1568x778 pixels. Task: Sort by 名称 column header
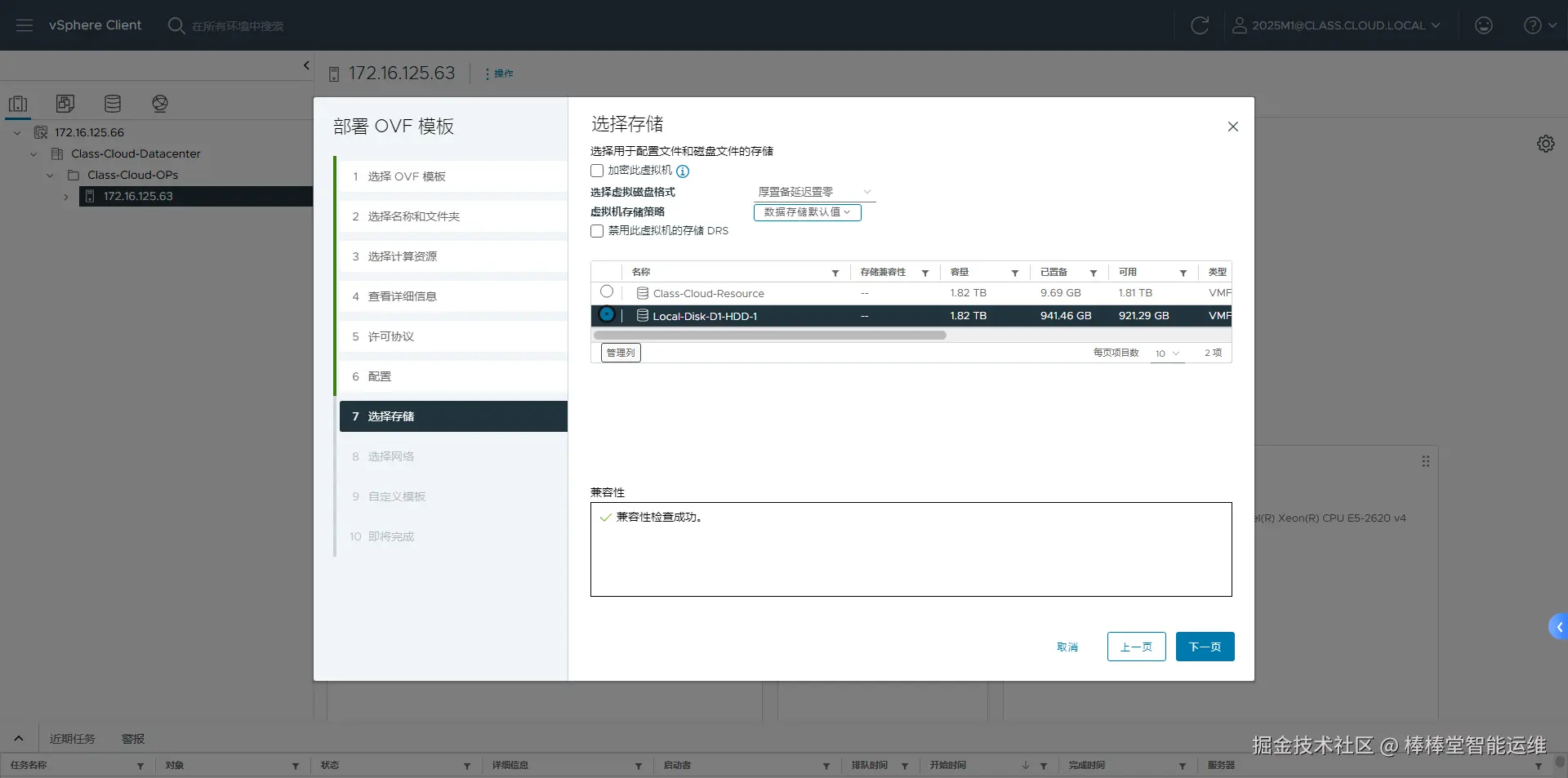click(x=641, y=272)
